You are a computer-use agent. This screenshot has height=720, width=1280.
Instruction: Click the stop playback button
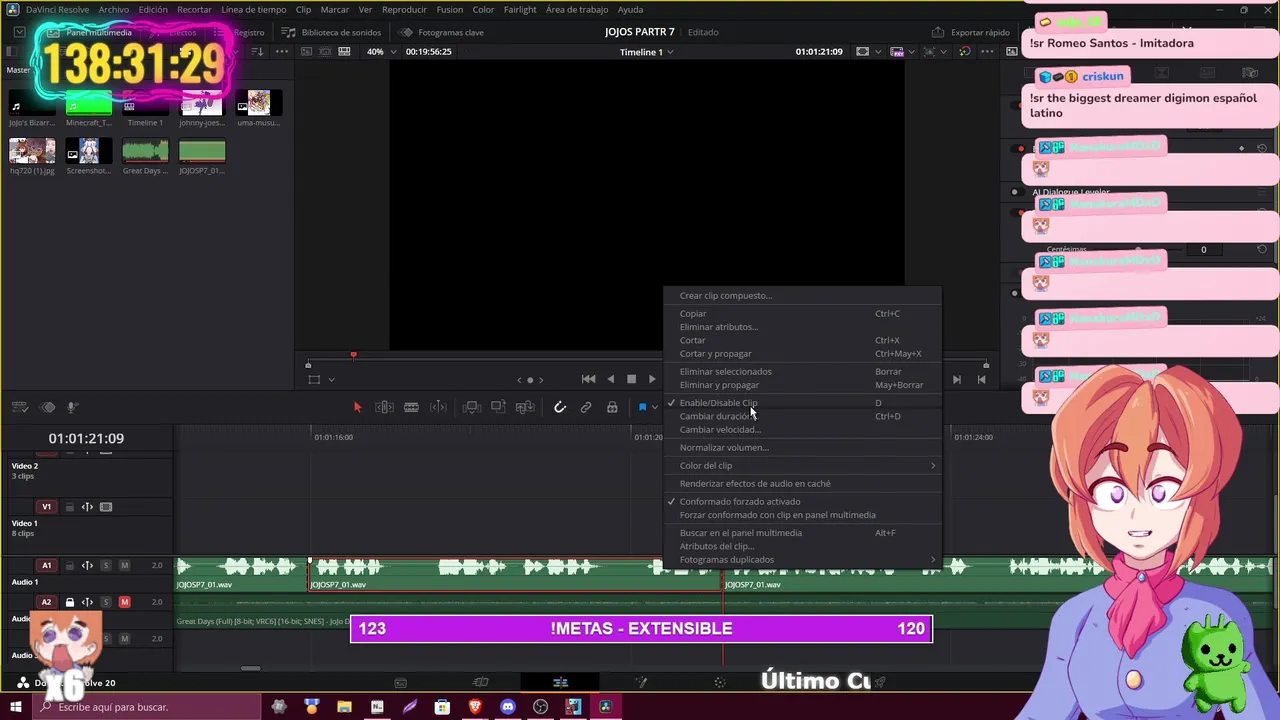point(631,379)
